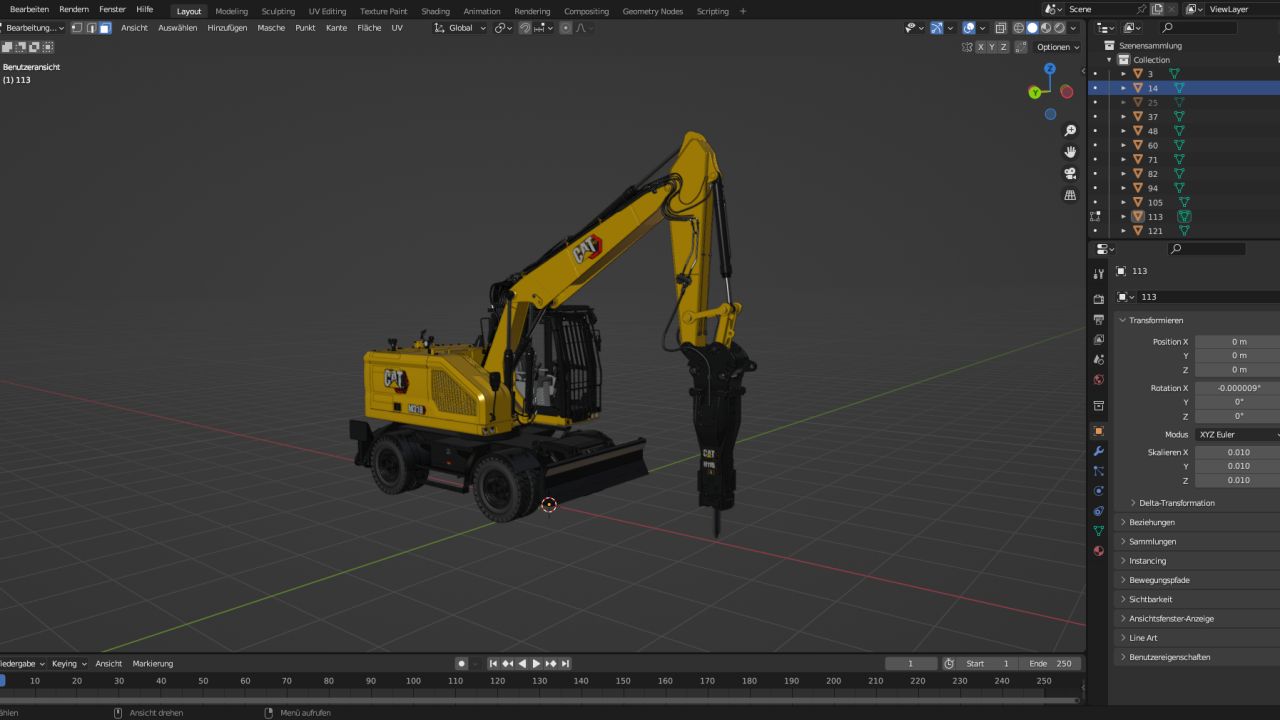Select edge select mode icon

91,28
